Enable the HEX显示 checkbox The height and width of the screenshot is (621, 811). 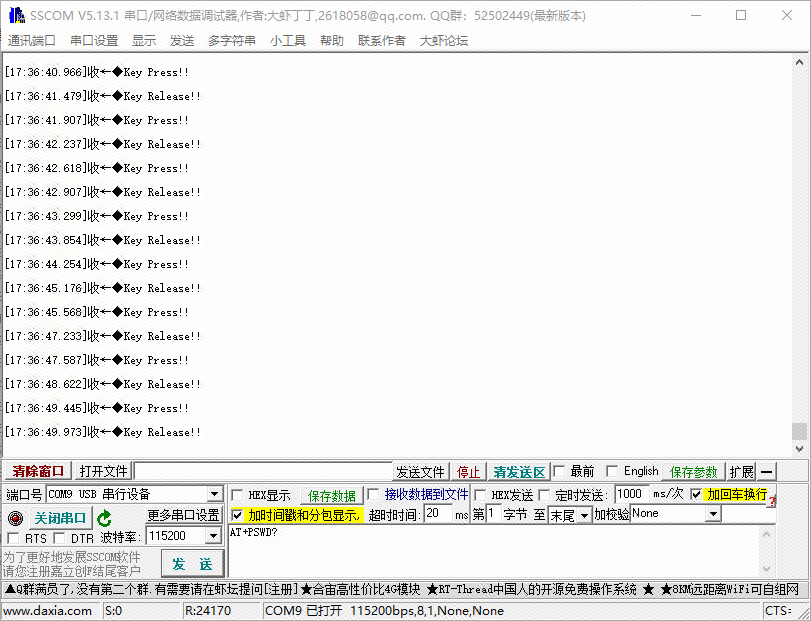tap(237, 495)
